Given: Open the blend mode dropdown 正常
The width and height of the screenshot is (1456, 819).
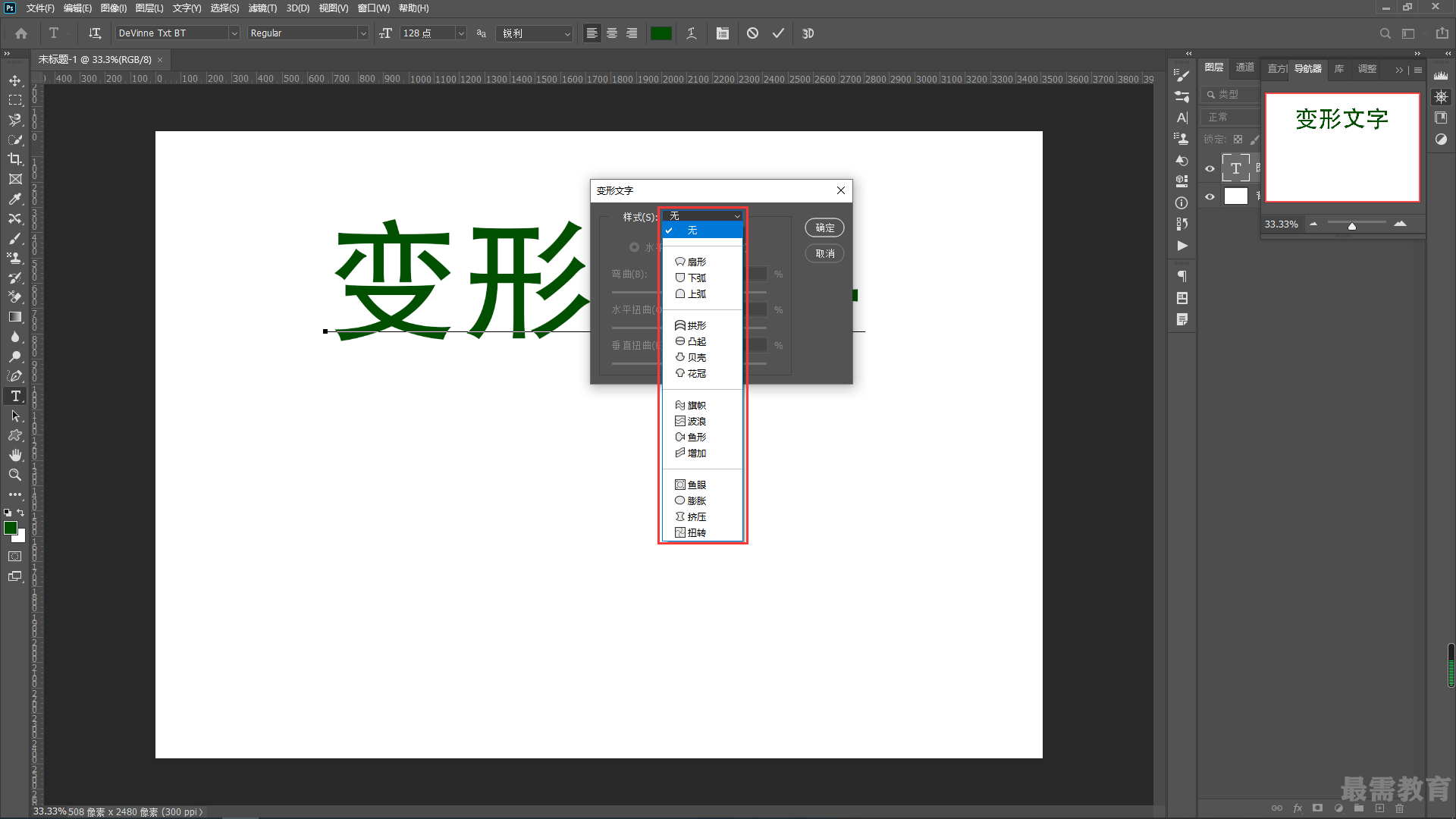Looking at the screenshot, I should 1232,118.
